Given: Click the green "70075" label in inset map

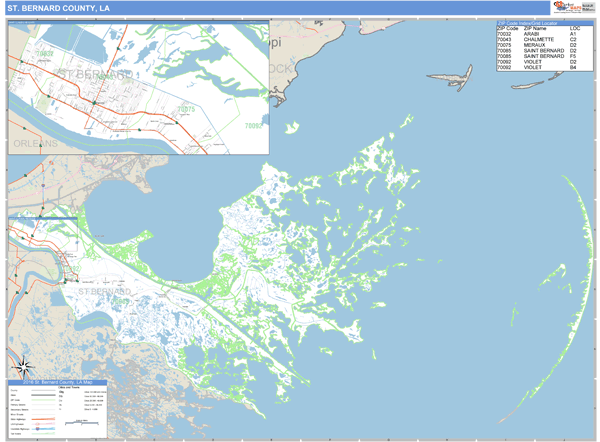Looking at the screenshot, I should point(186,109).
